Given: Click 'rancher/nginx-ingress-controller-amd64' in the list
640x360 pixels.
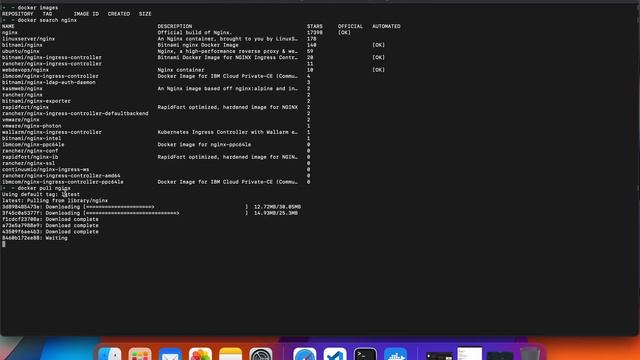Looking at the screenshot, I should click(61, 176).
